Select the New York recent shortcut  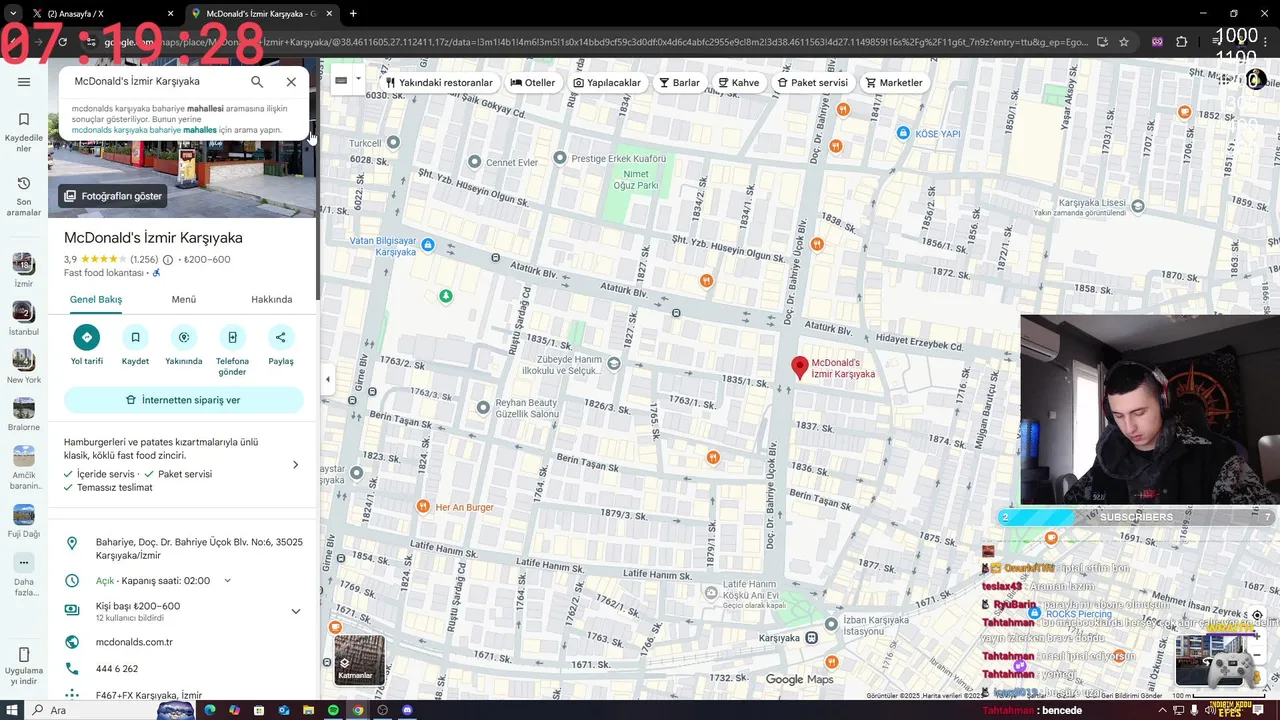tap(24, 366)
